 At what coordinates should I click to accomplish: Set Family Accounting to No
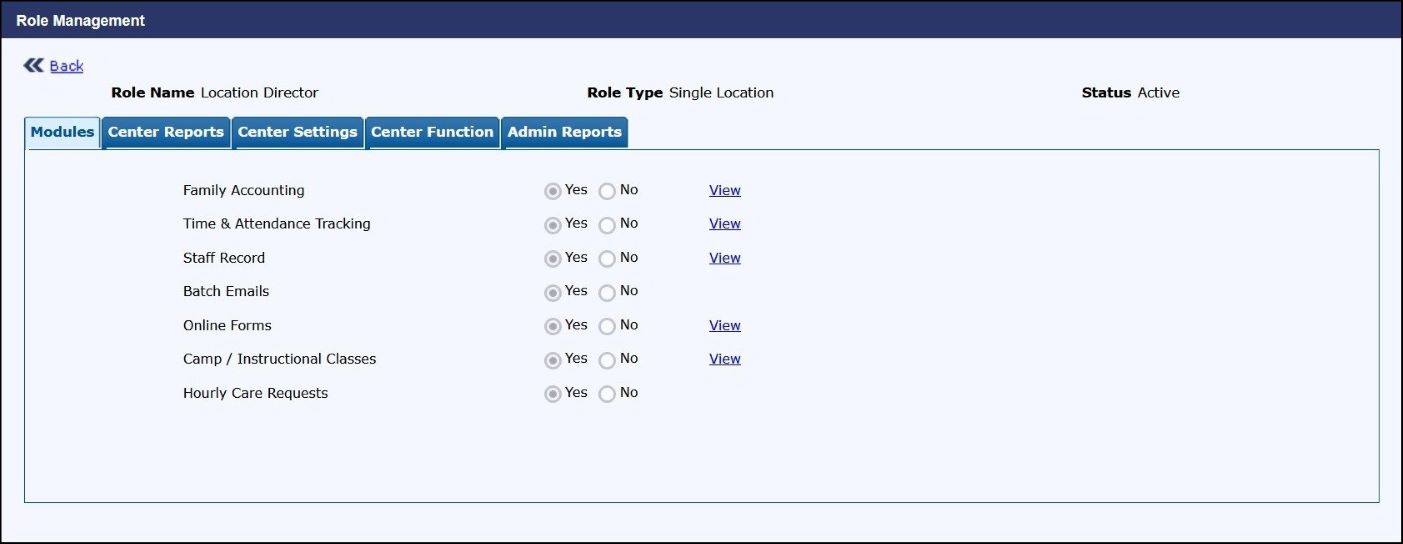(x=607, y=191)
